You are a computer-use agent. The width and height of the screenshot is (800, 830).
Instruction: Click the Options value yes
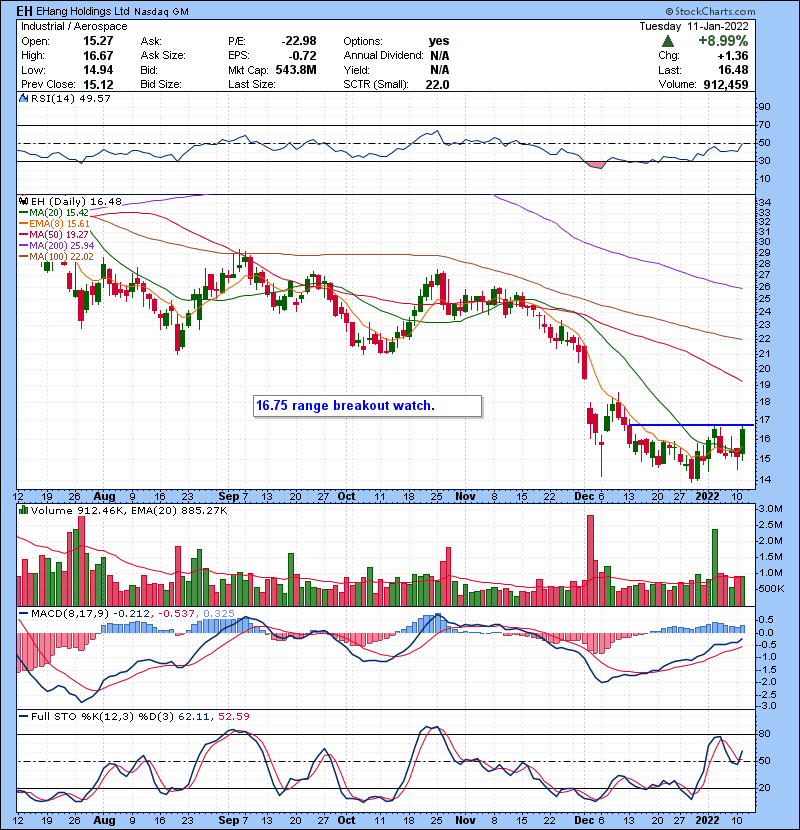click(439, 41)
